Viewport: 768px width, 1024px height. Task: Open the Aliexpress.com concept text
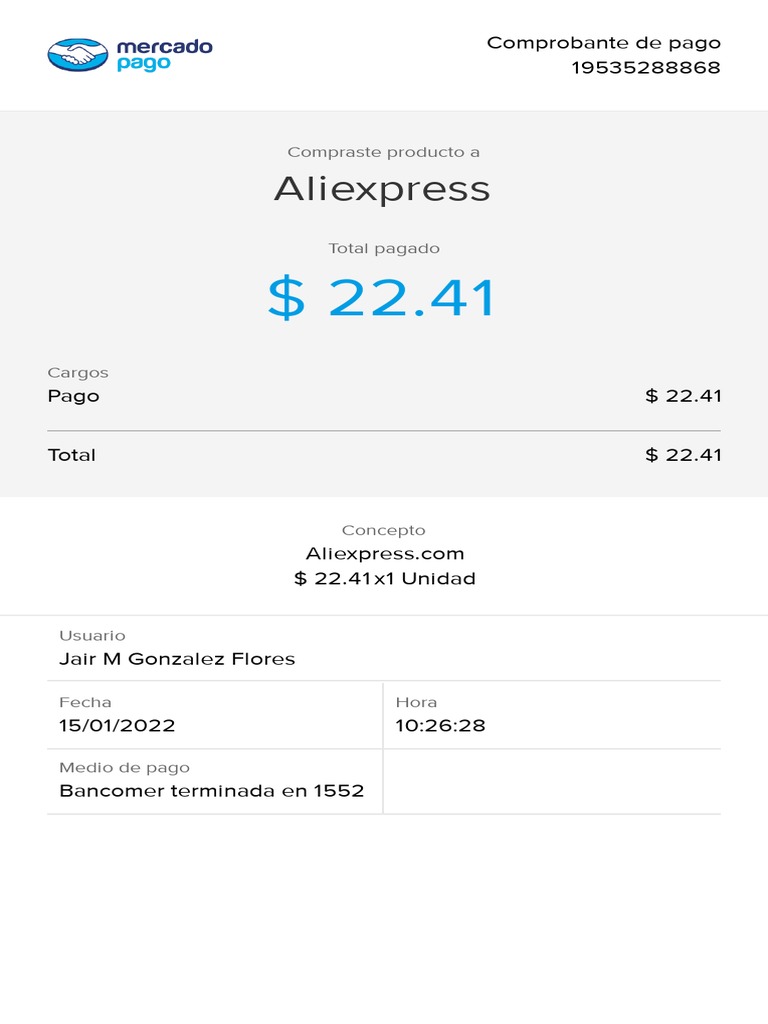coord(384,554)
